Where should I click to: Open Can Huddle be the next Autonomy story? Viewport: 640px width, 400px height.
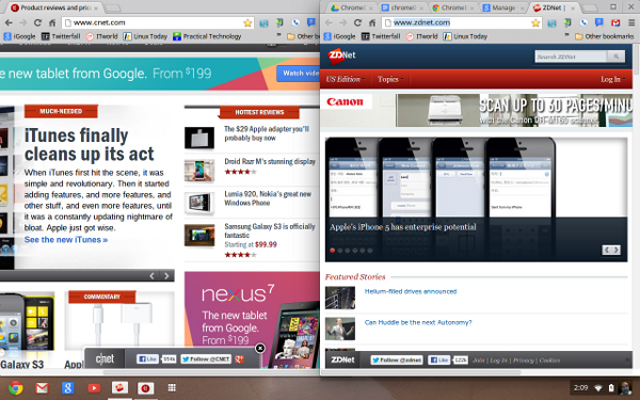click(418, 322)
